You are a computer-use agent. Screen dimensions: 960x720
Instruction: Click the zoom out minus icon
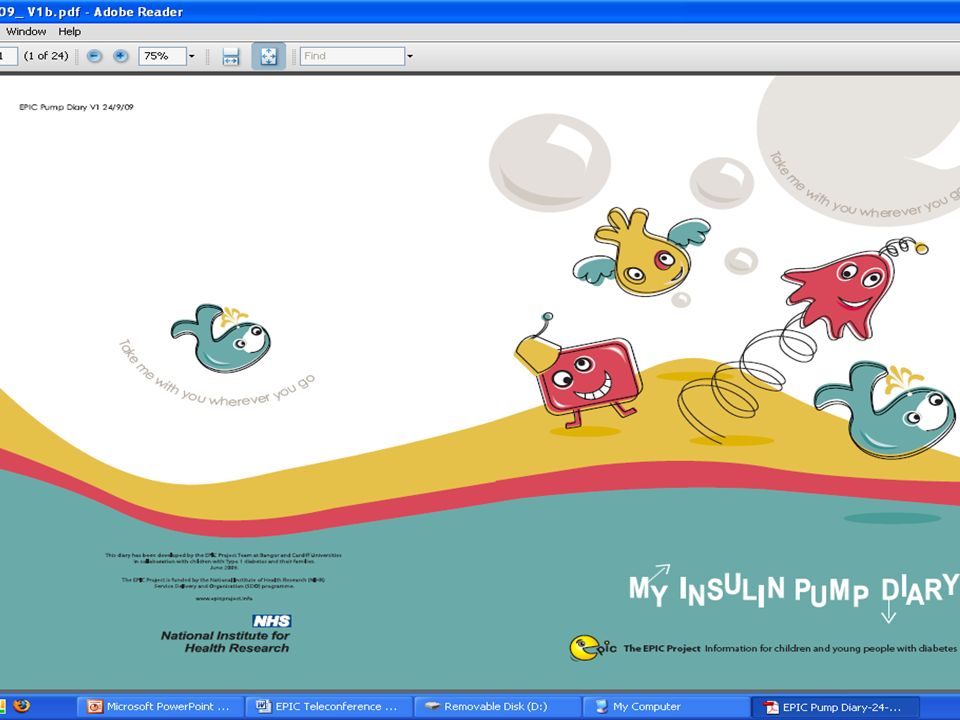coord(94,56)
